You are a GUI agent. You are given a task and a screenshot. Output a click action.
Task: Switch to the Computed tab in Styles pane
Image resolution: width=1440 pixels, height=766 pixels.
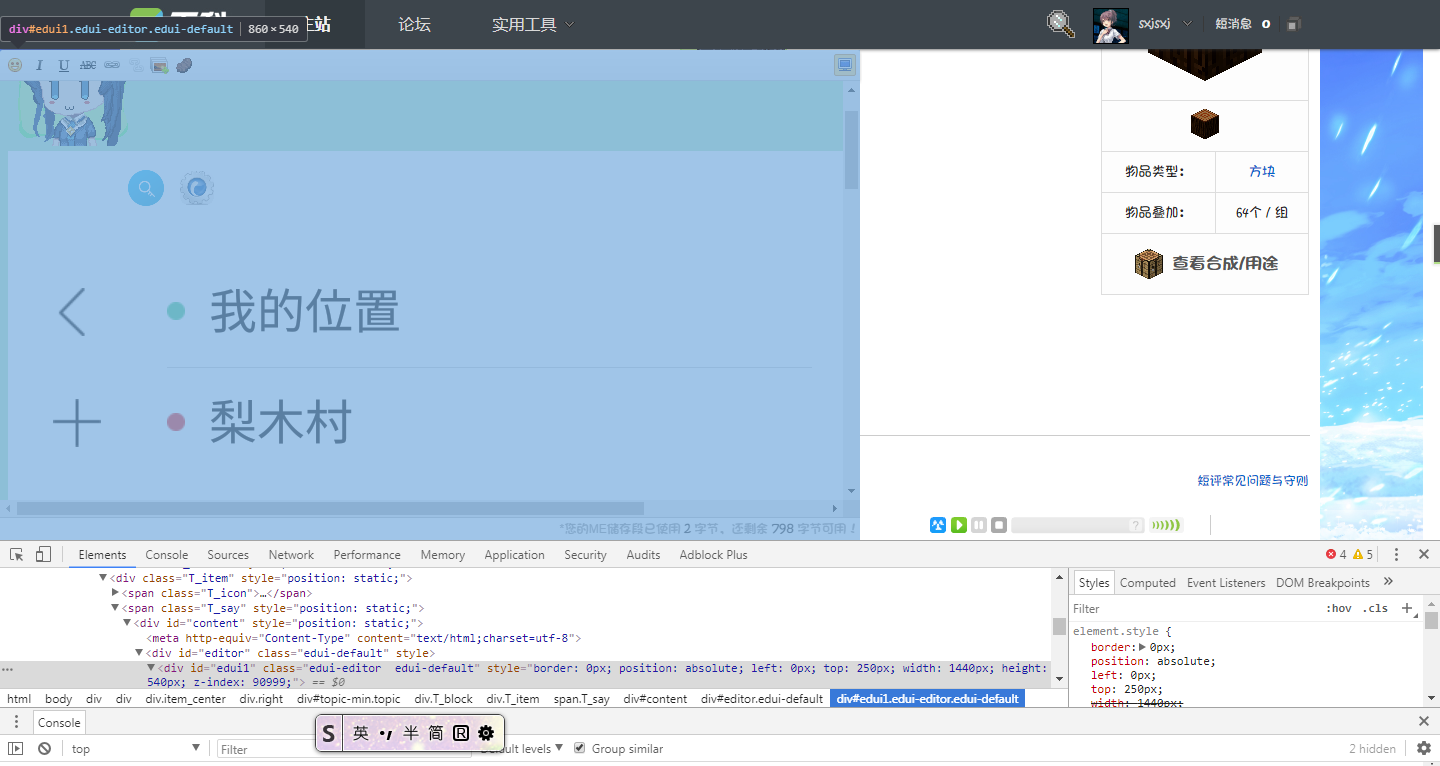click(x=1147, y=582)
